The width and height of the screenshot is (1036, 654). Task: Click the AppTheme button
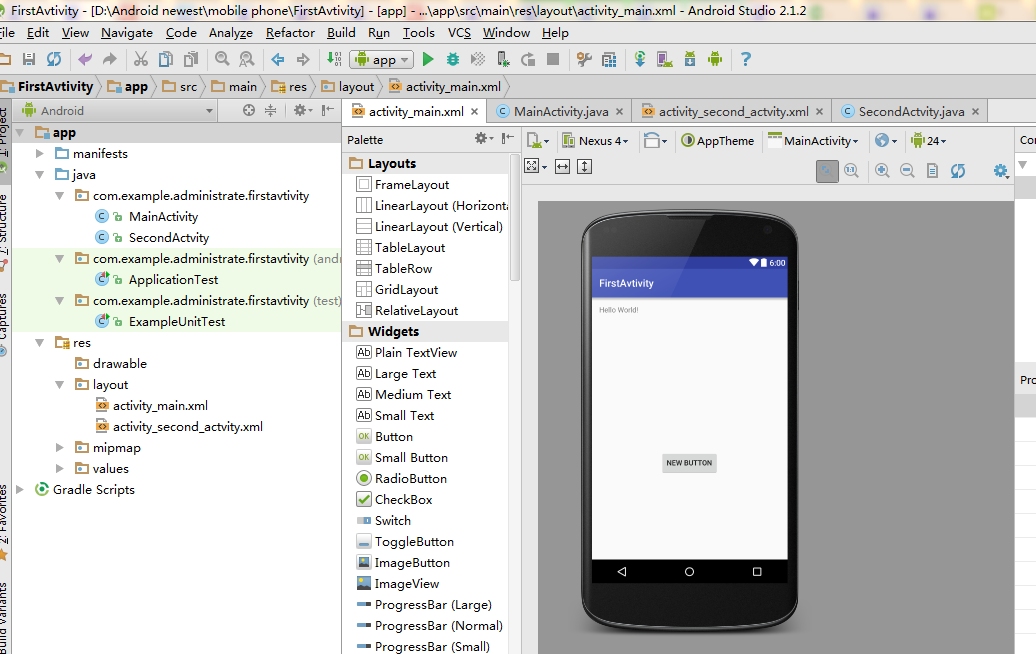(x=718, y=141)
